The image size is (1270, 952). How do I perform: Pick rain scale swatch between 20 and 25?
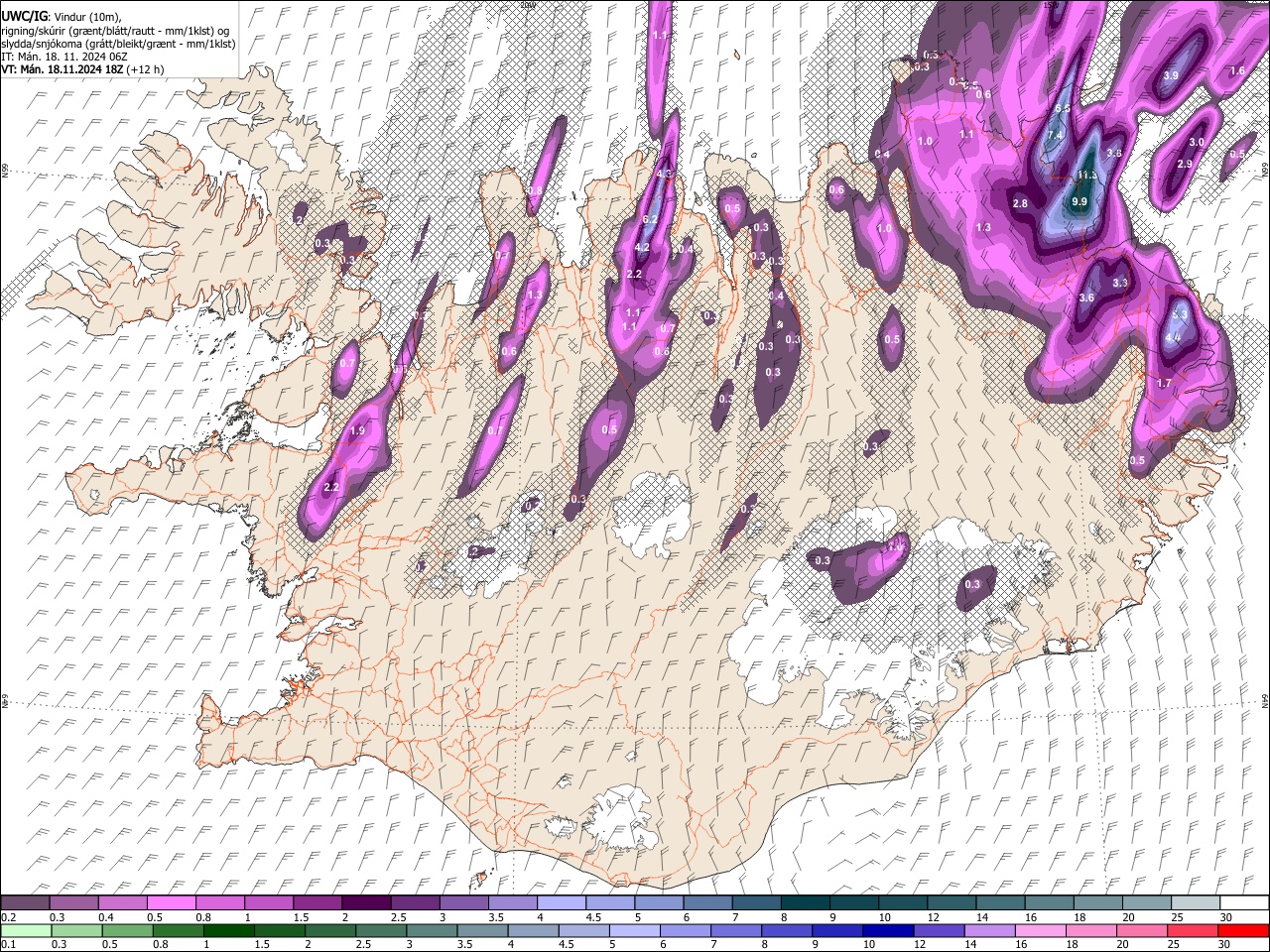(x=1142, y=930)
